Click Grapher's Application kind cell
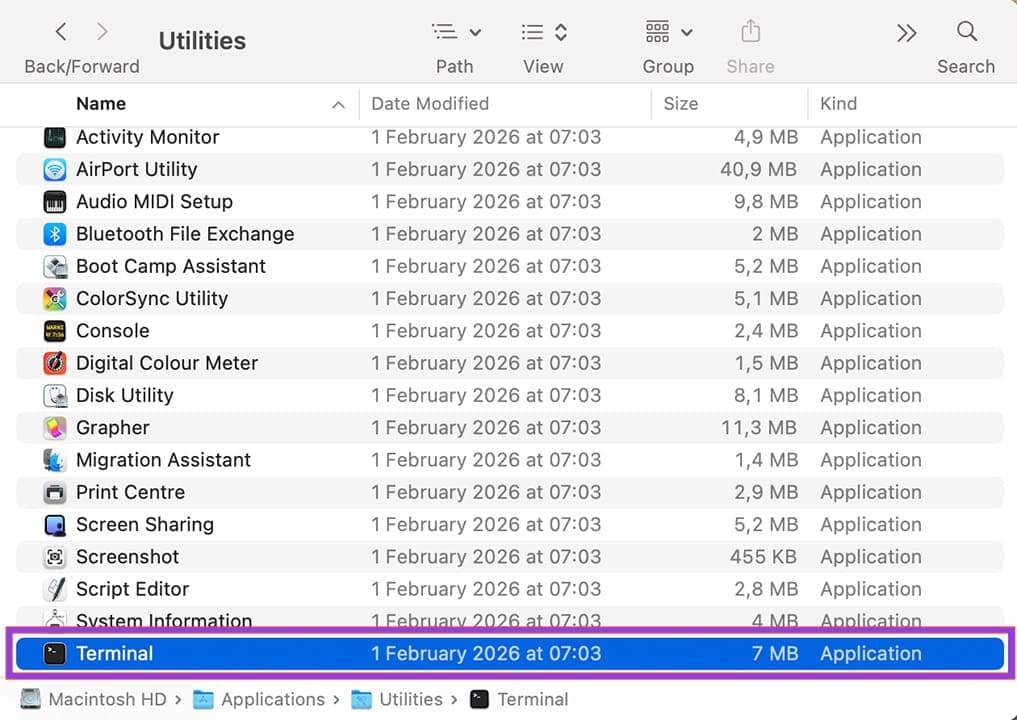Screen dimensions: 1017x720 coord(870,428)
